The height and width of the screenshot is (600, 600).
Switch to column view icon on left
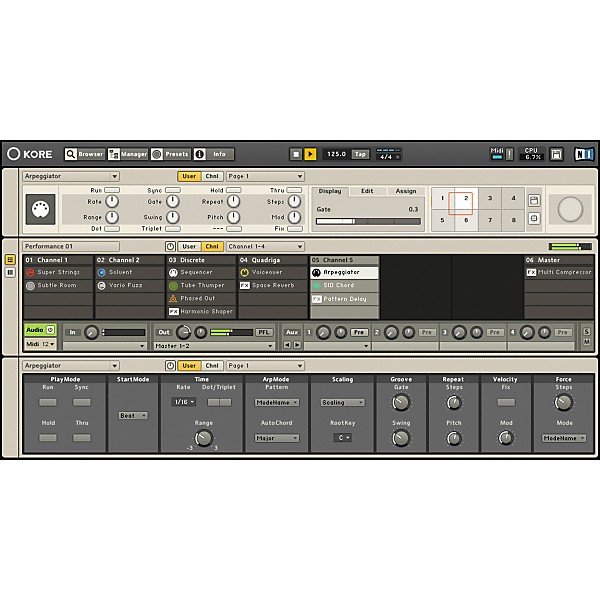10,273
